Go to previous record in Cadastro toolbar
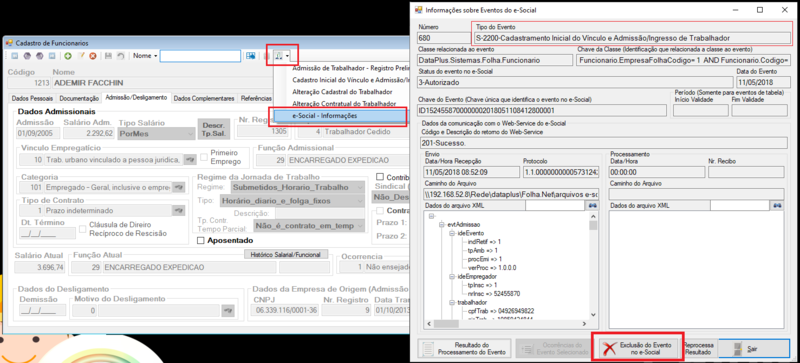Screen dimensions: 800x363 coord(27,56)
